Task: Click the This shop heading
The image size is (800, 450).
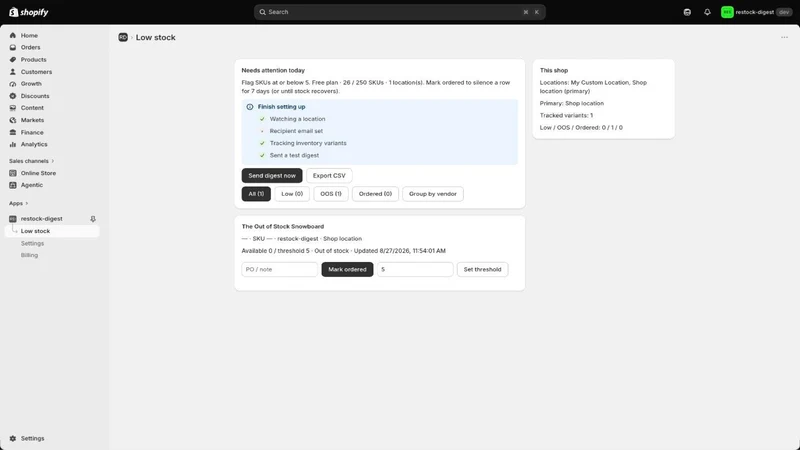Action: [554, 70]
